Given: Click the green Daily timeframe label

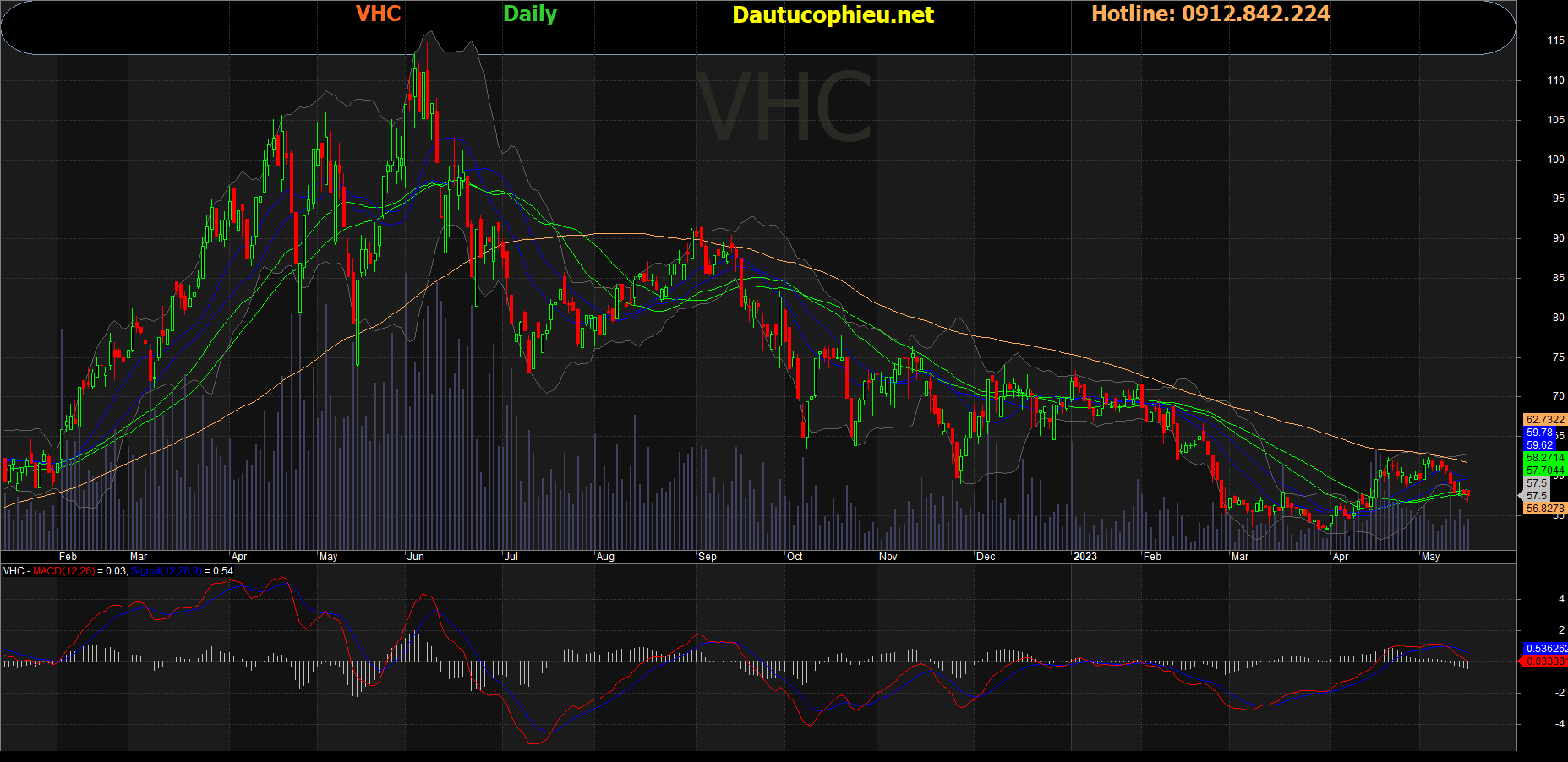Looking at the screenshot, I should pyautogui.click(x=530, y=14).
